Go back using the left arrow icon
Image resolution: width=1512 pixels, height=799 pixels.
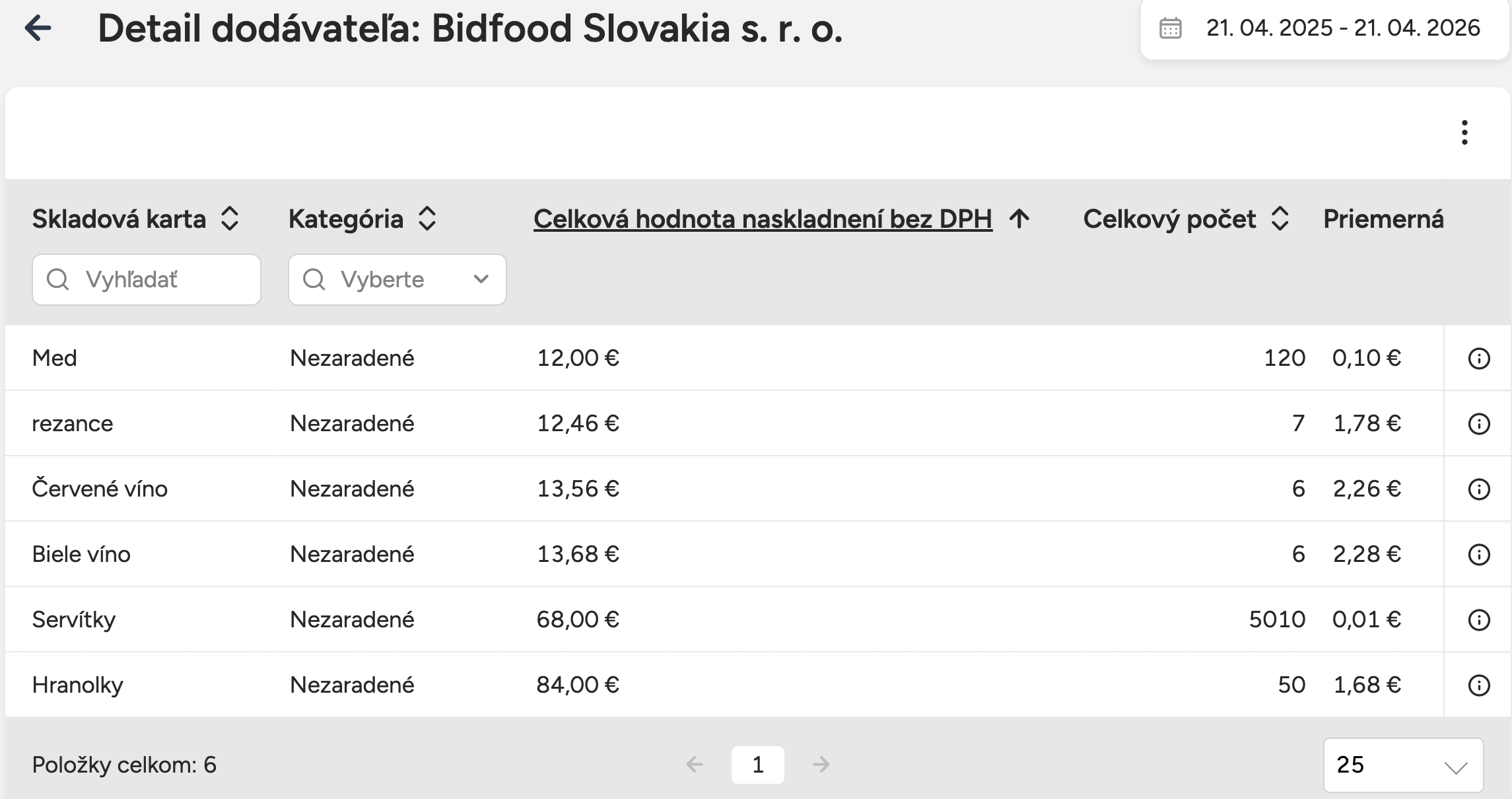coord(38,28)
